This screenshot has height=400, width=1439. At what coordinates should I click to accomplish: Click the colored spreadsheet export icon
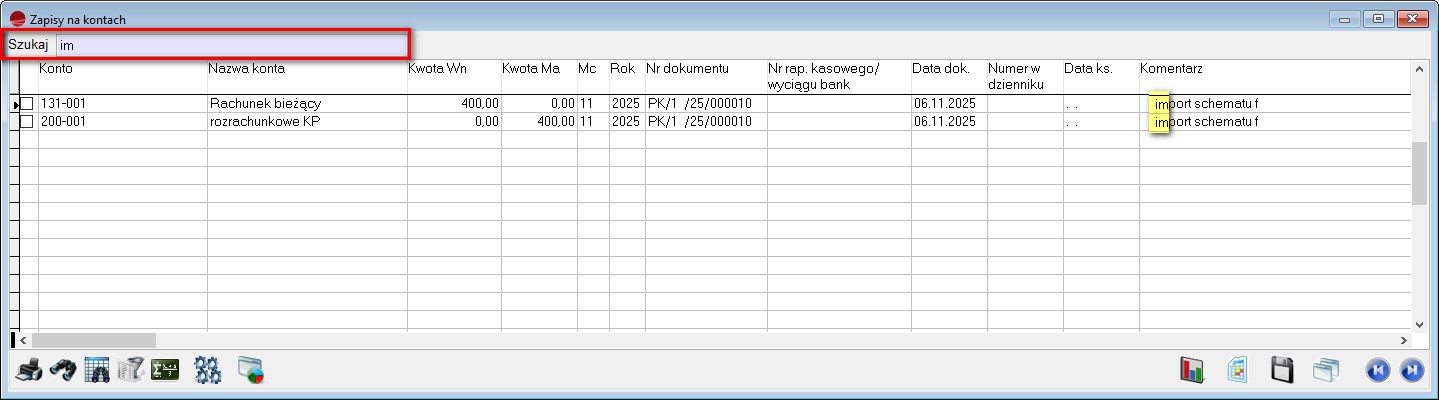click(1237, 370)
